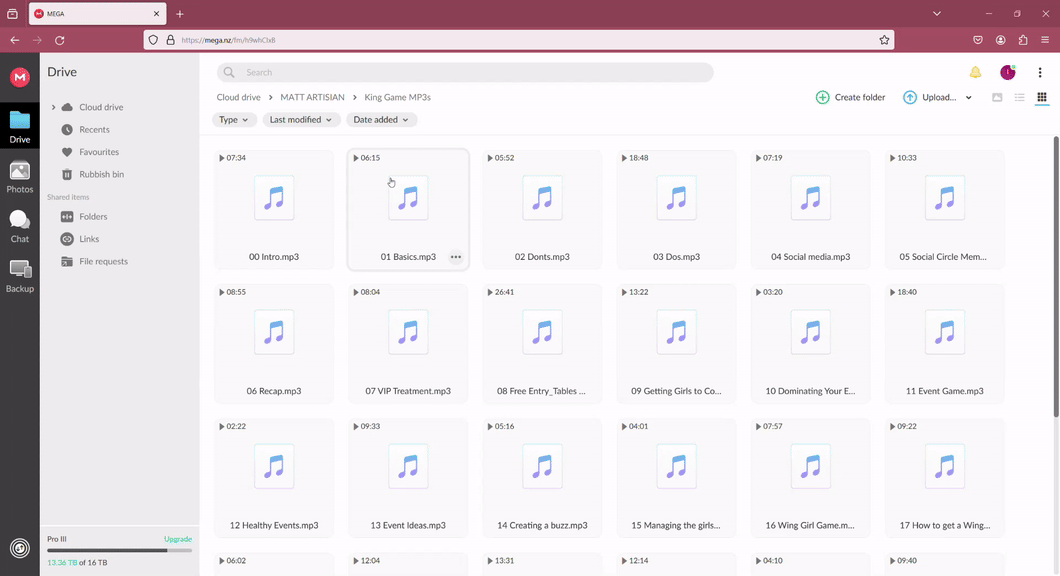Open the Backup section in the left rail
The image size is (1060, 576).
point(20,277)
